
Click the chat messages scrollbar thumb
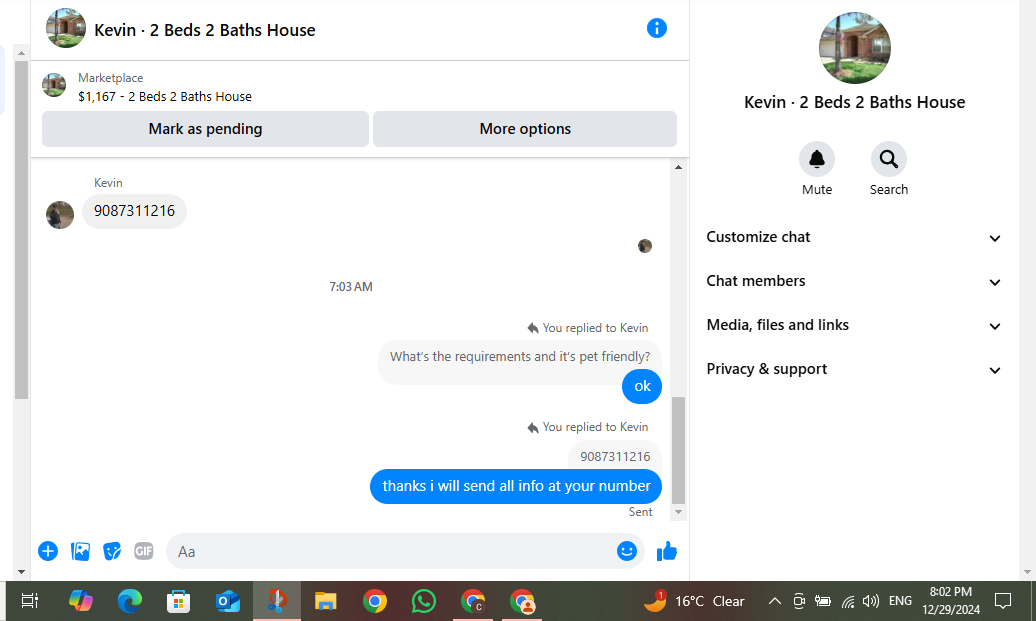679,450
